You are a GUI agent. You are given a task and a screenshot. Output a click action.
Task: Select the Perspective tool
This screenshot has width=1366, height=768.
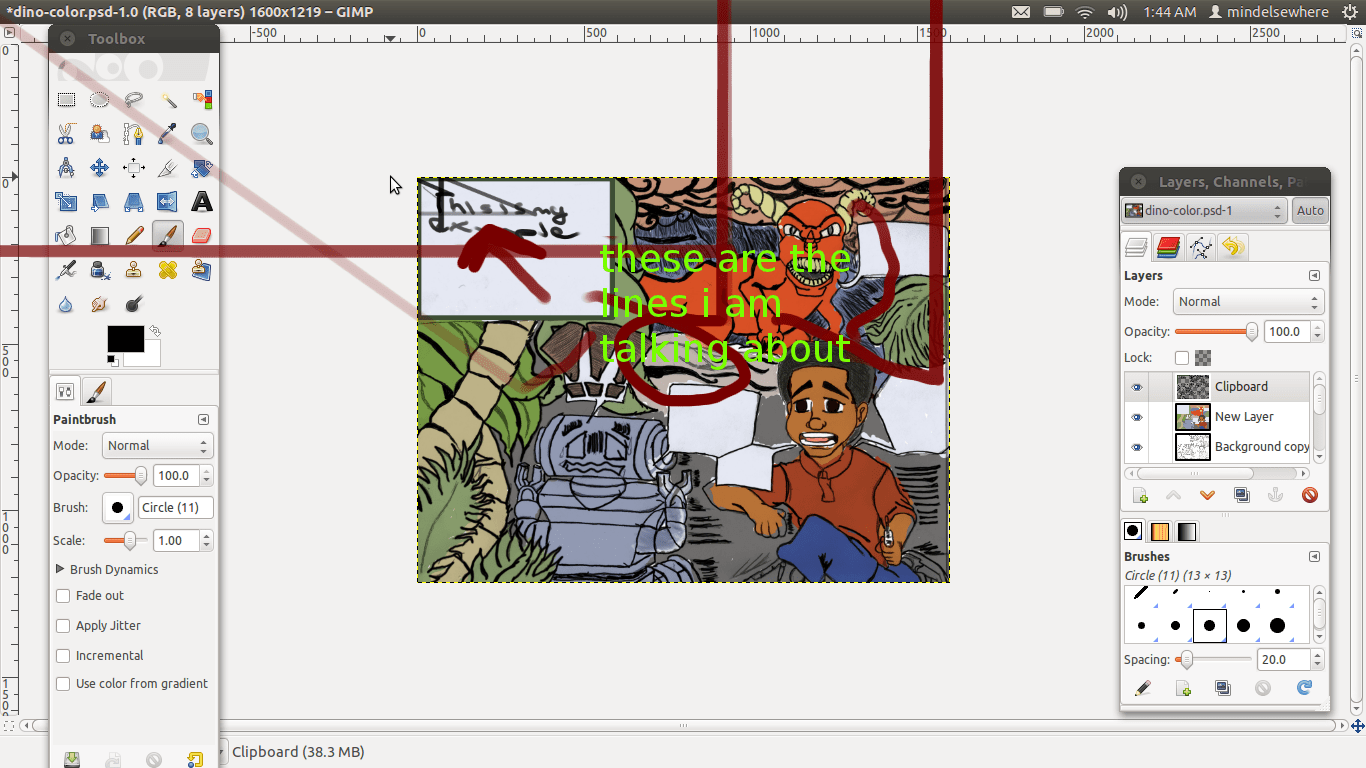134,202
